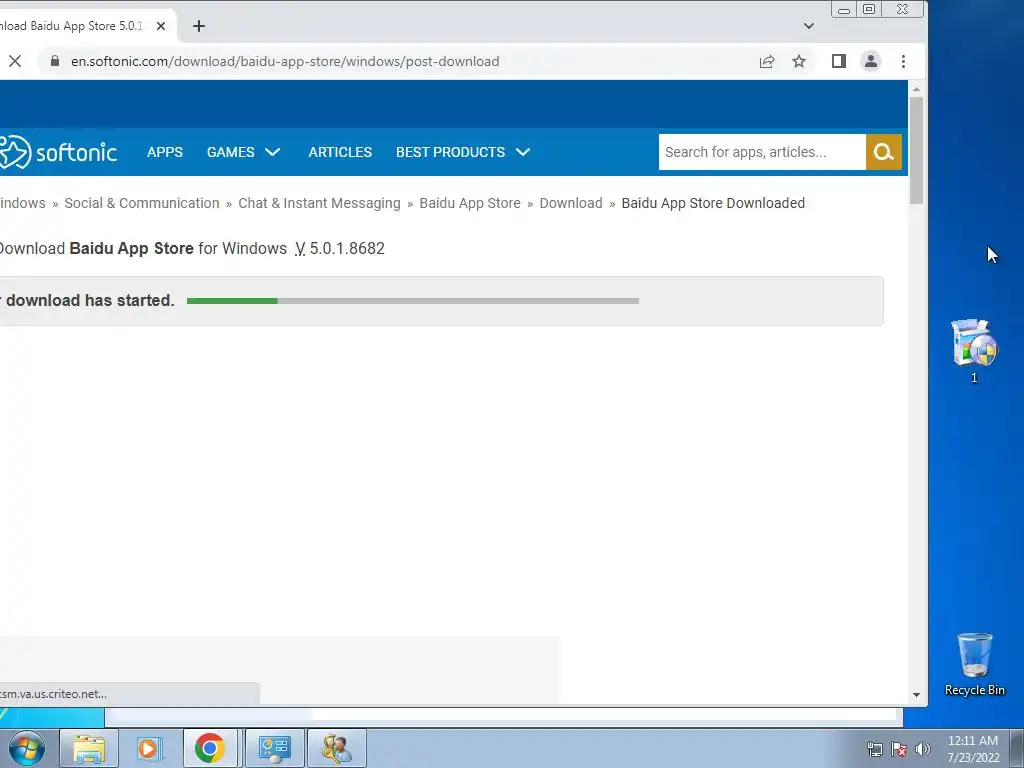Click the padlock site info icon
Image resolution: width=1024 pixels, height=768 pixels.
point(55,61)
